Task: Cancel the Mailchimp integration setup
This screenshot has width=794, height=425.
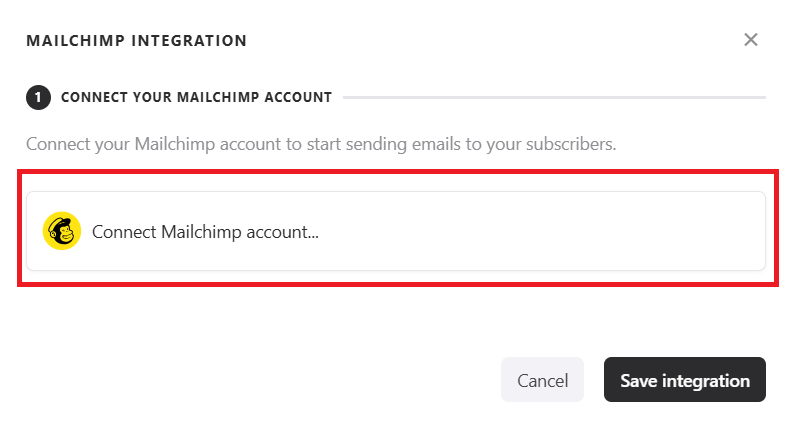Action: [542, 380]
